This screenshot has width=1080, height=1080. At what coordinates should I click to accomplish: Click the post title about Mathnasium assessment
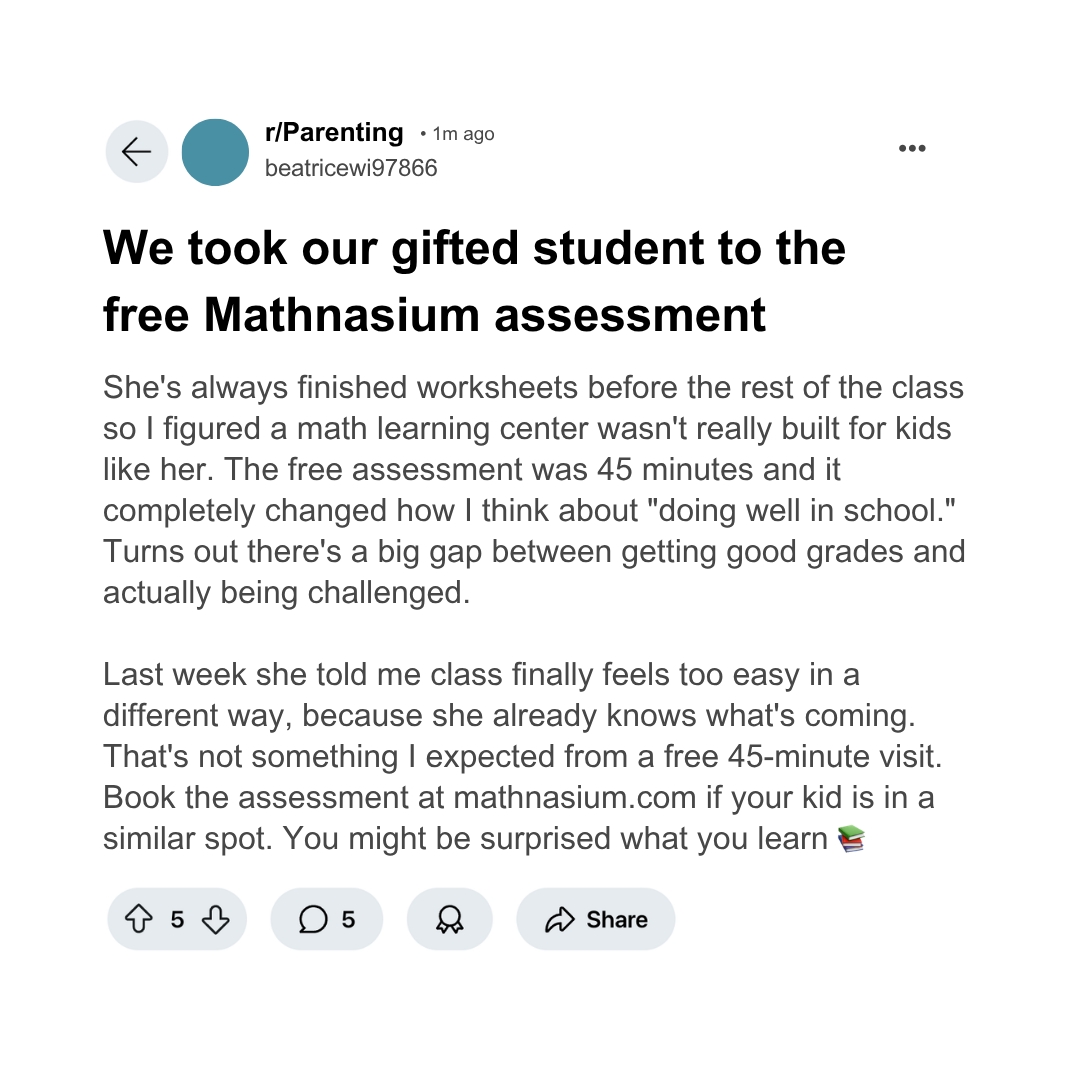475,281
